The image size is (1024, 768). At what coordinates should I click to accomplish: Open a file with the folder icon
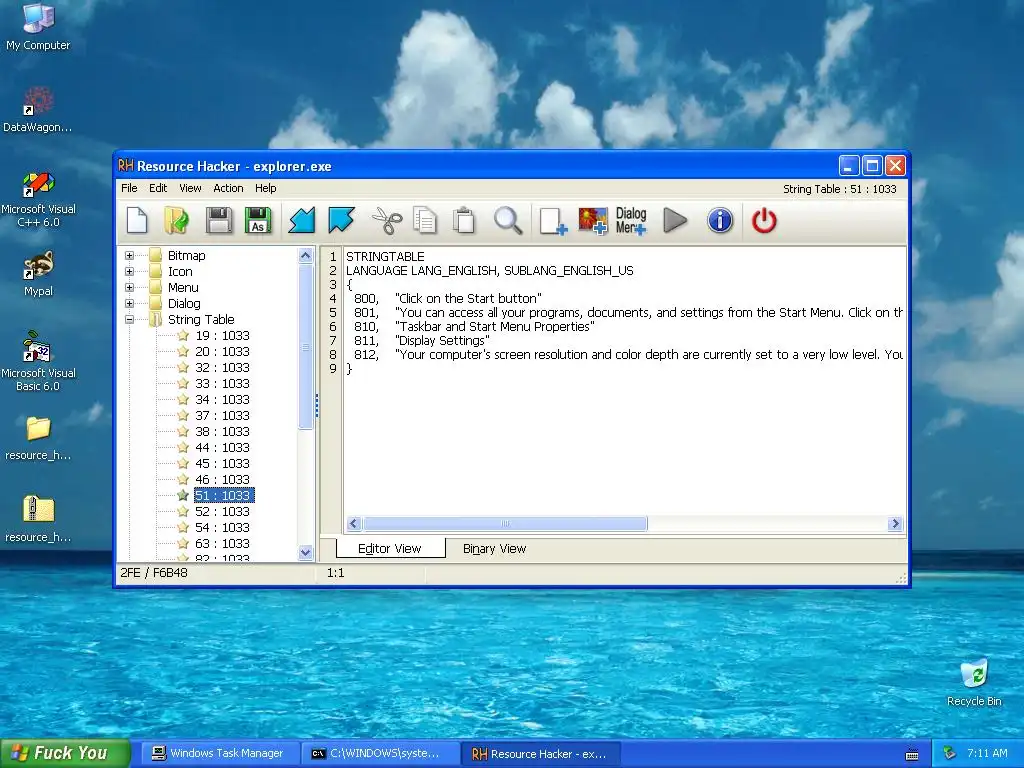coord(176,220)
